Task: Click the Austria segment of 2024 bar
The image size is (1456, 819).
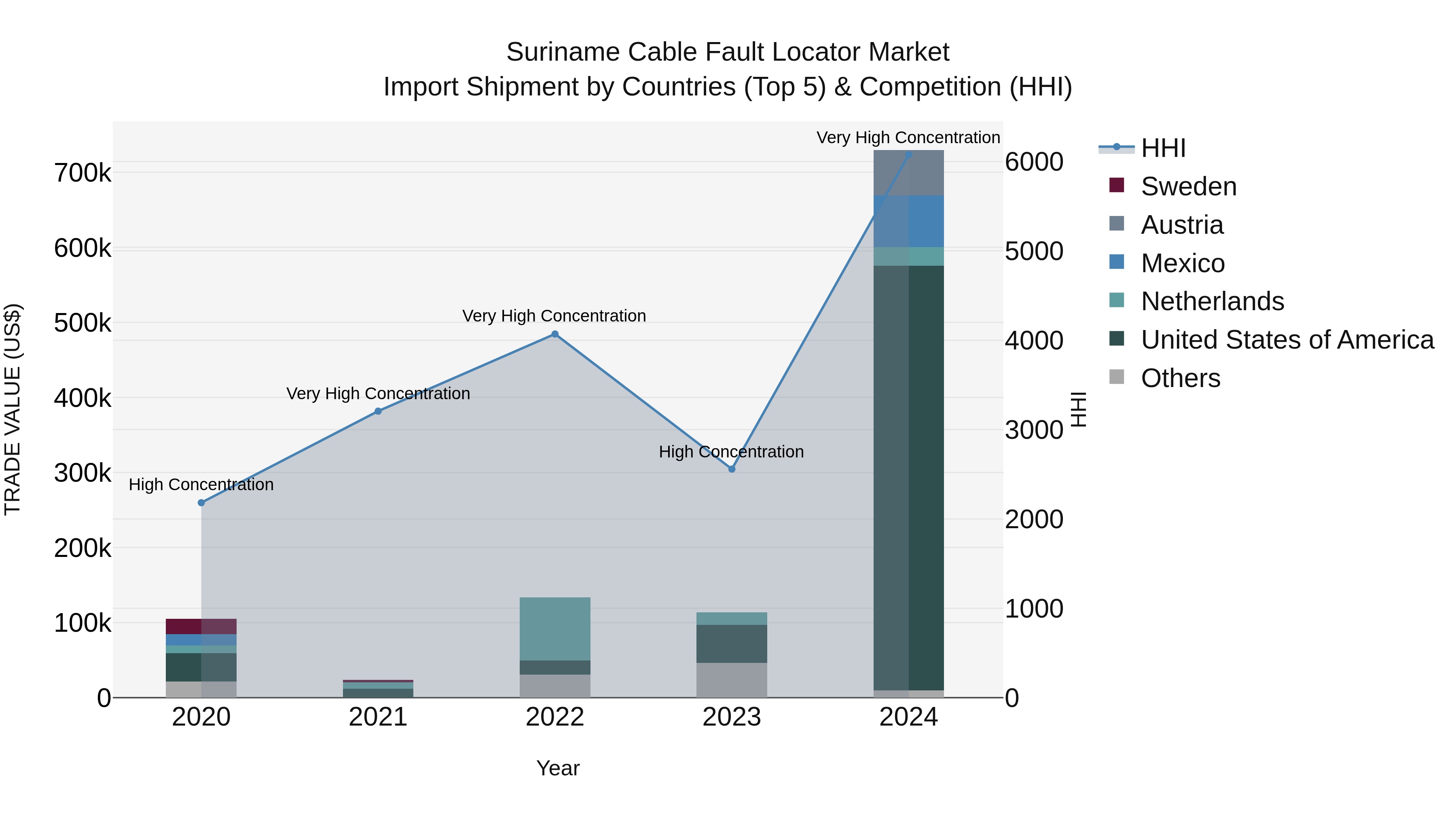Action: pos(909,173)
